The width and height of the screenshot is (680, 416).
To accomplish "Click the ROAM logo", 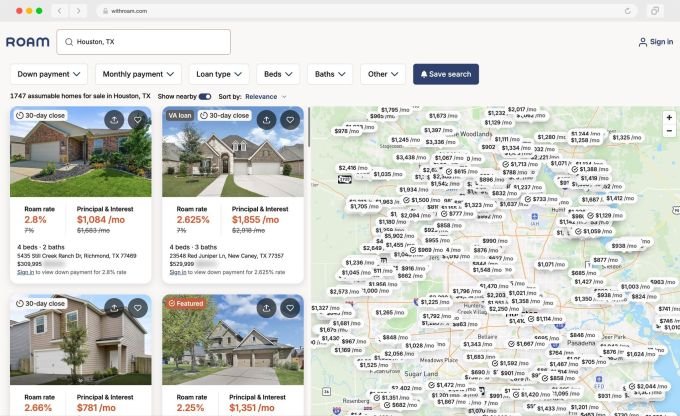I will click(x=26, y=42).
